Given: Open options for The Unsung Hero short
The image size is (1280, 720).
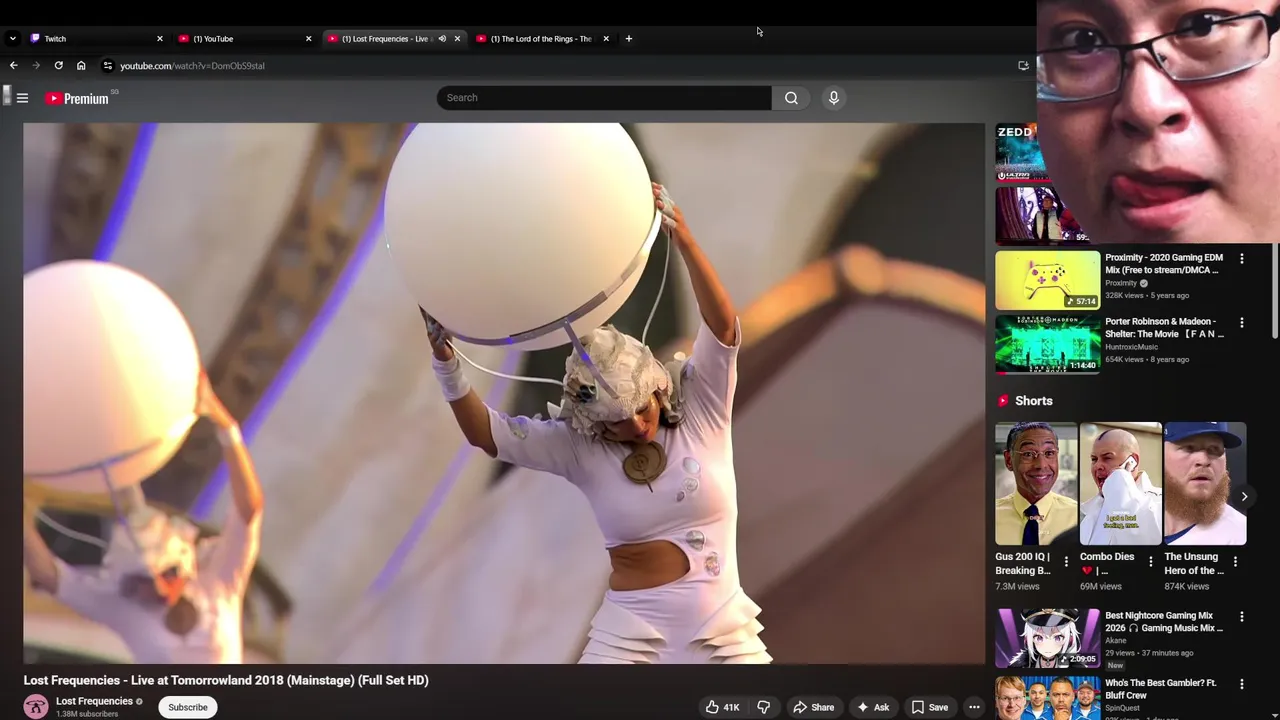Looking at the screenshot, I should [1235, 562].
